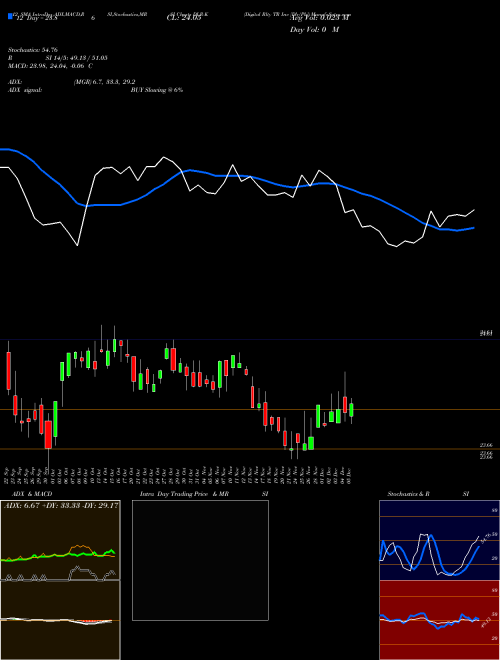Image resolution: width=500 pixels, height=660 pixels.
Task: Click the last green candlestick on the chart
Action: tap(351, 410)
